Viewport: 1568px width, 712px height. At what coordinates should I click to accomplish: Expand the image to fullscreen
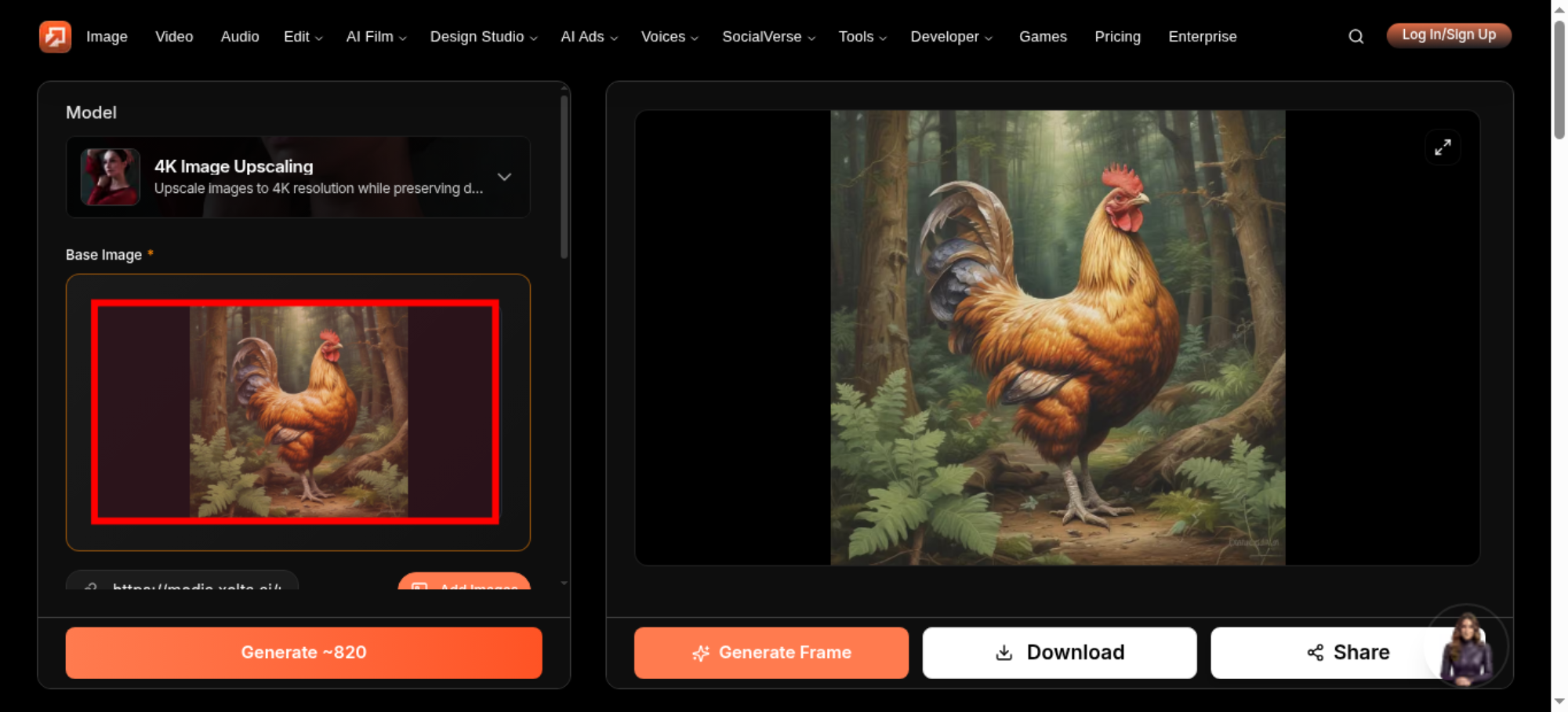pos(1443,147)
